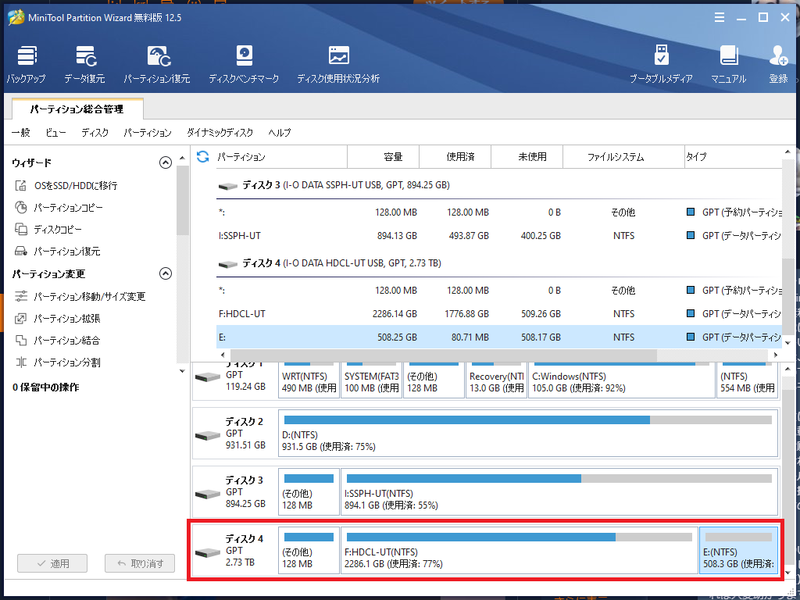Click the 適用 apply button
Viewport: 800px width, 600px height.
[53, 563]
